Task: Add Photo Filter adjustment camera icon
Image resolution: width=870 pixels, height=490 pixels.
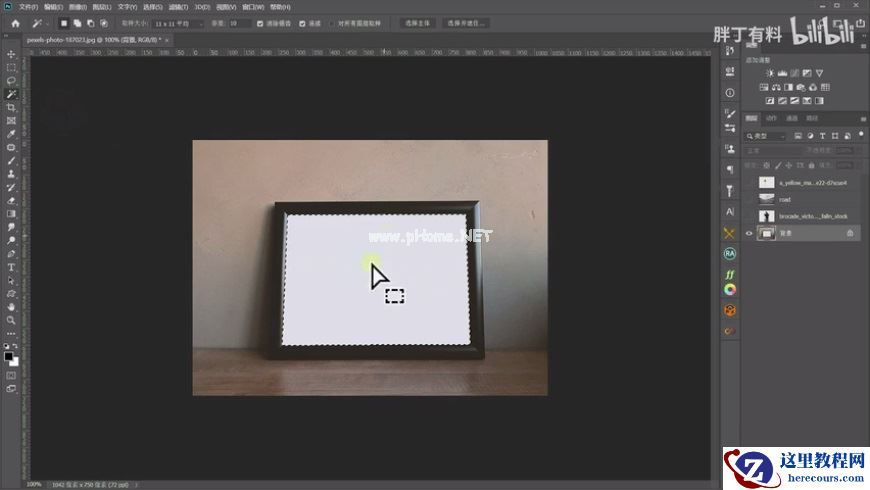Action: coord(801,87)
